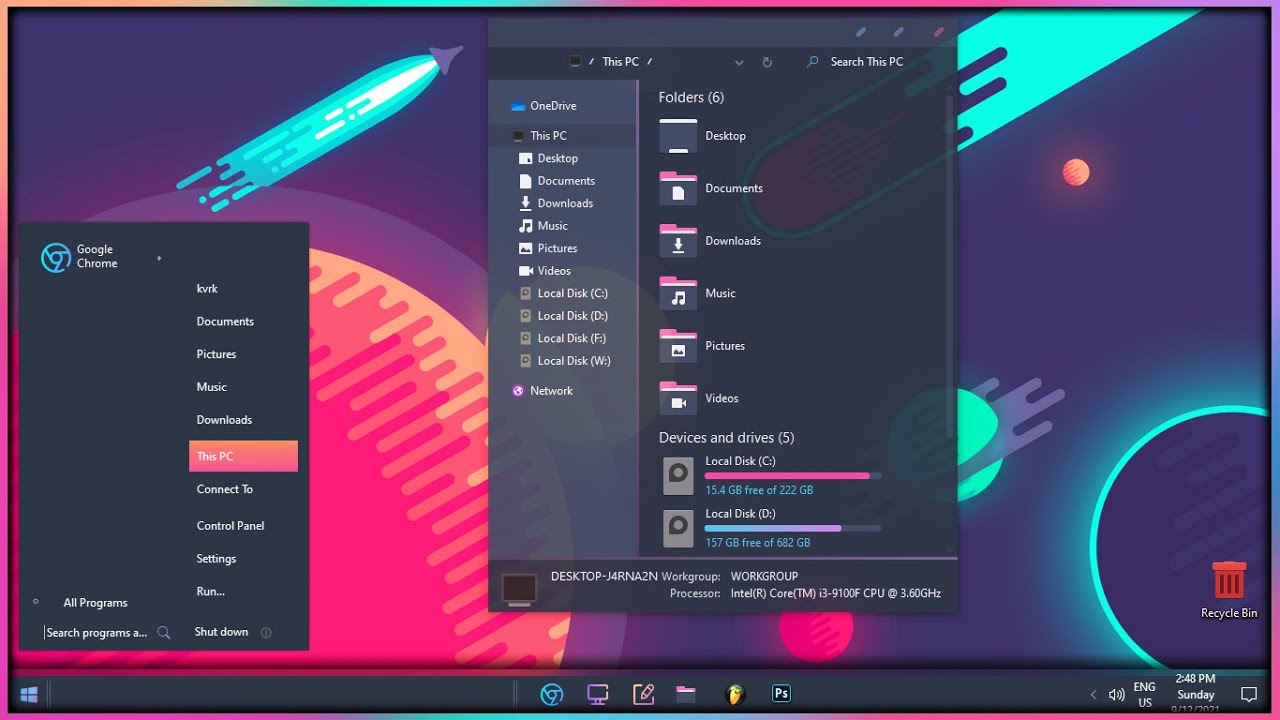This screenshot has height=720, width=1280.
Task: Click This PC in the address bar
Action: click(620, 62)
